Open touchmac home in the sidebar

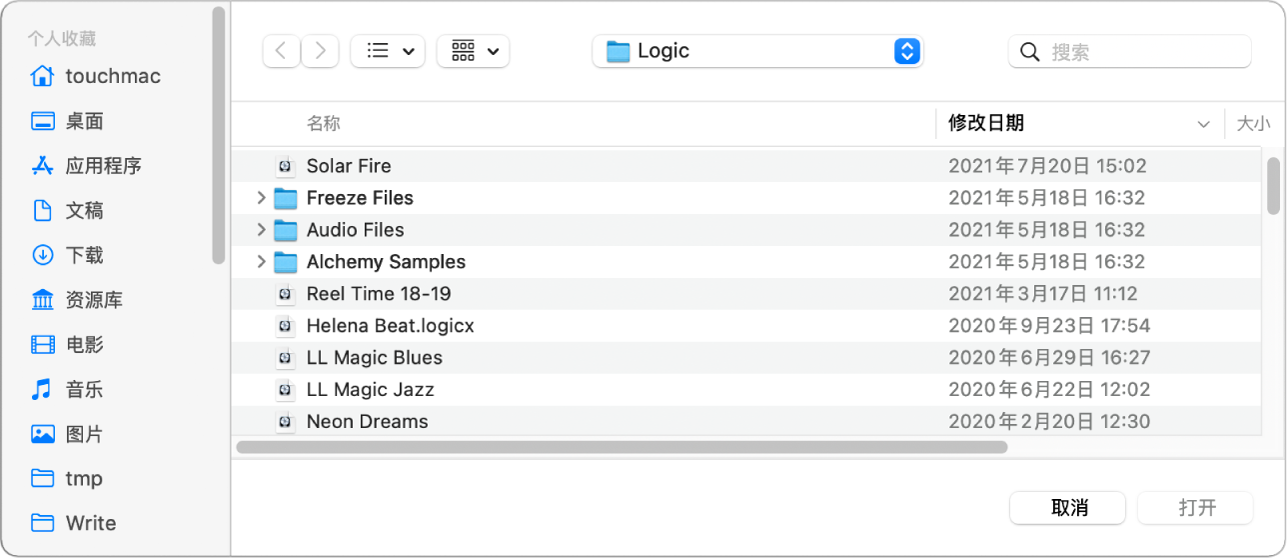[x=112, y=76]
